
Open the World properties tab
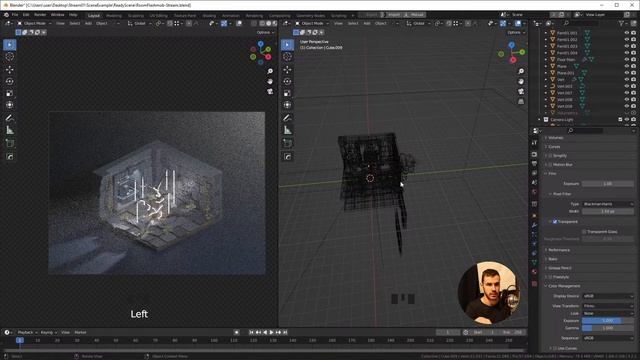click(534, 191)
